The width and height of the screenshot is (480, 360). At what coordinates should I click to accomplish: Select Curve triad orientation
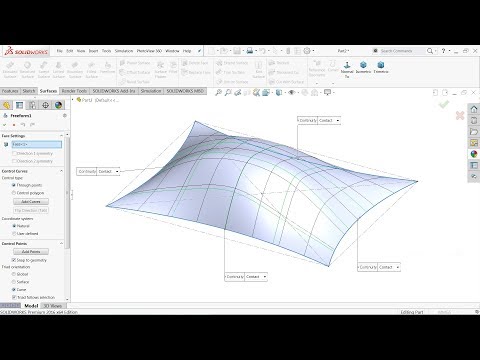click(x=14, y=290)
